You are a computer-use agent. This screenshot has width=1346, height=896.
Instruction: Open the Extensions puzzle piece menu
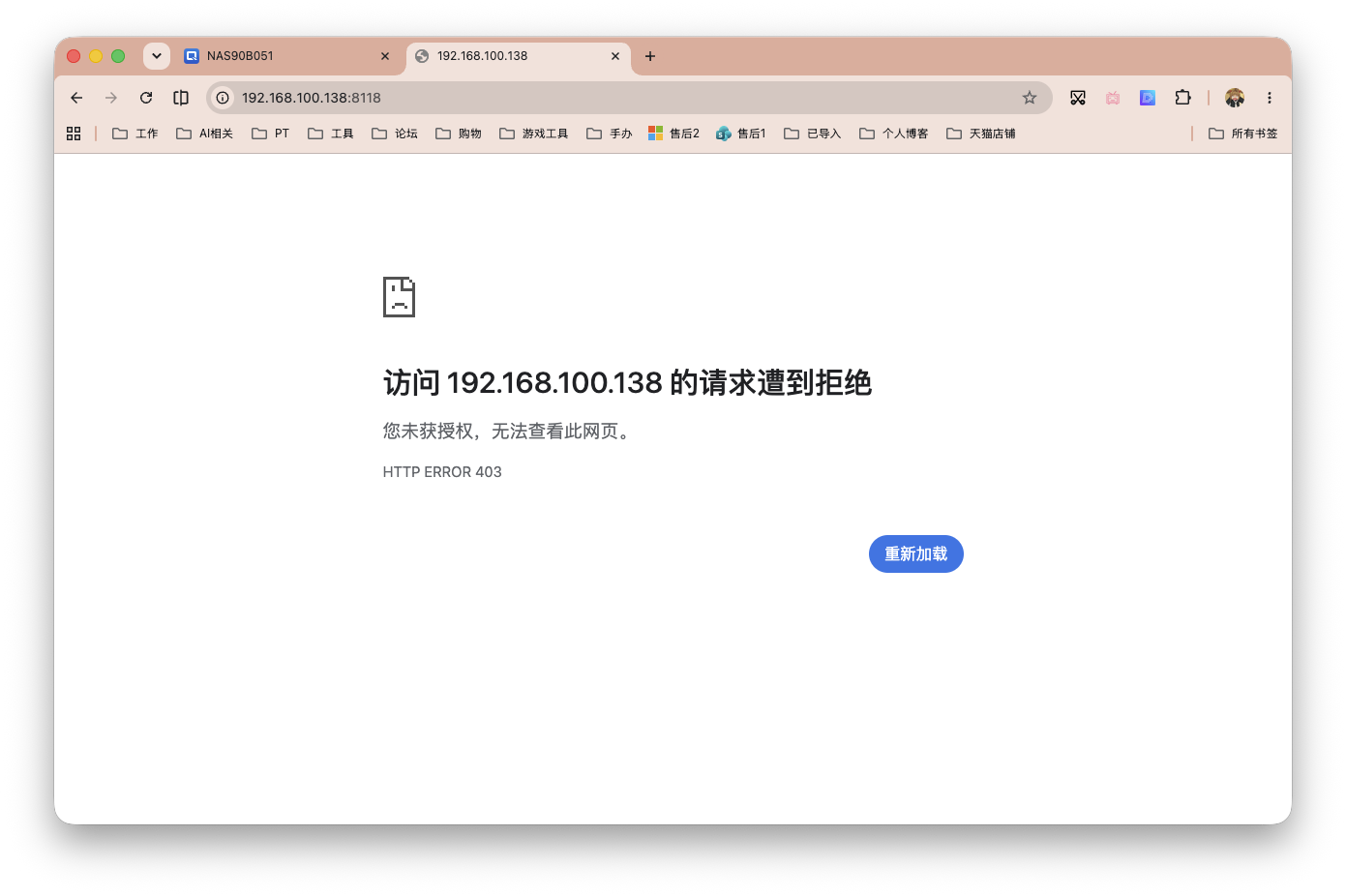coord(1182,98)
